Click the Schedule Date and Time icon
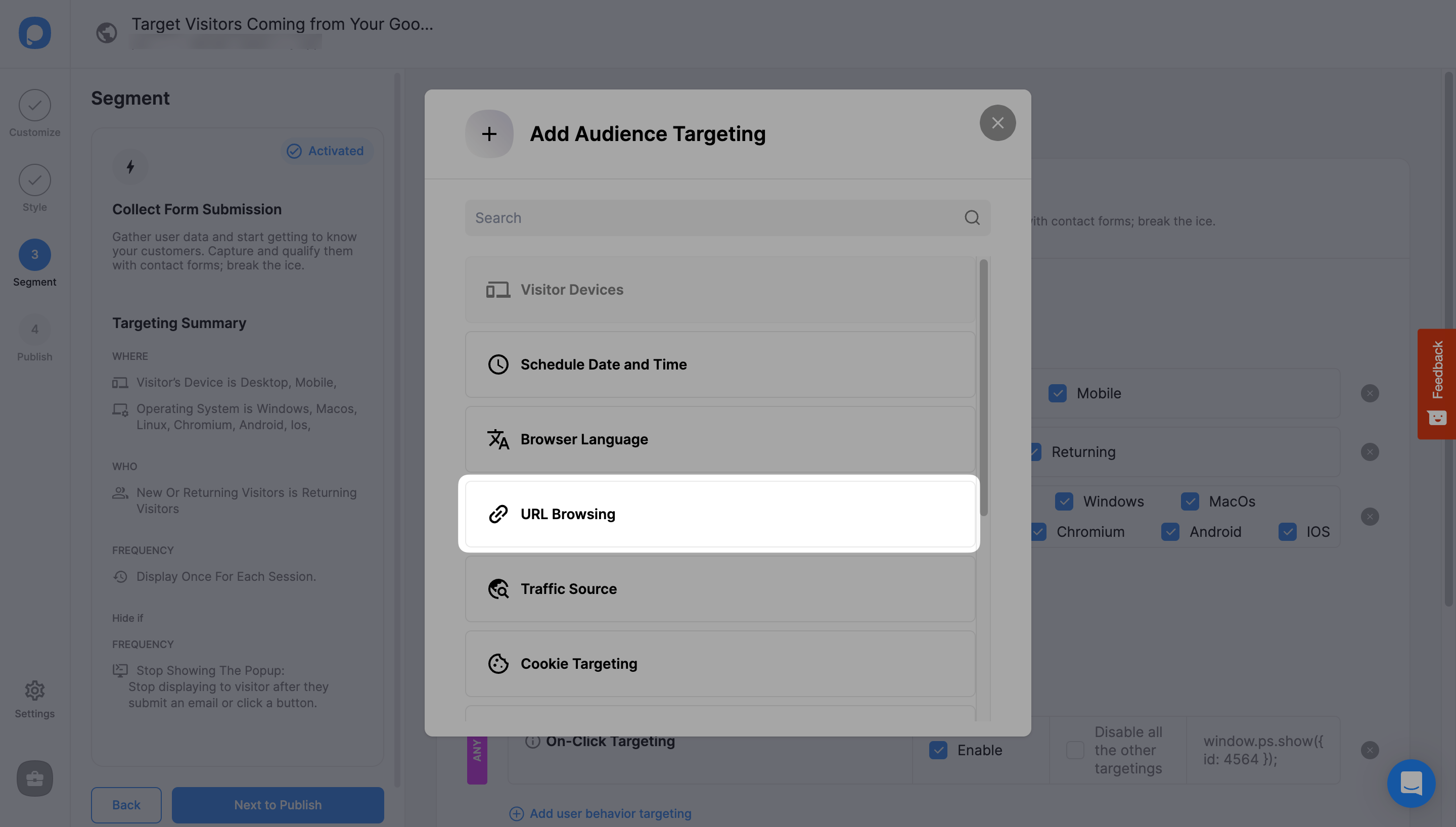 point(497,364)
